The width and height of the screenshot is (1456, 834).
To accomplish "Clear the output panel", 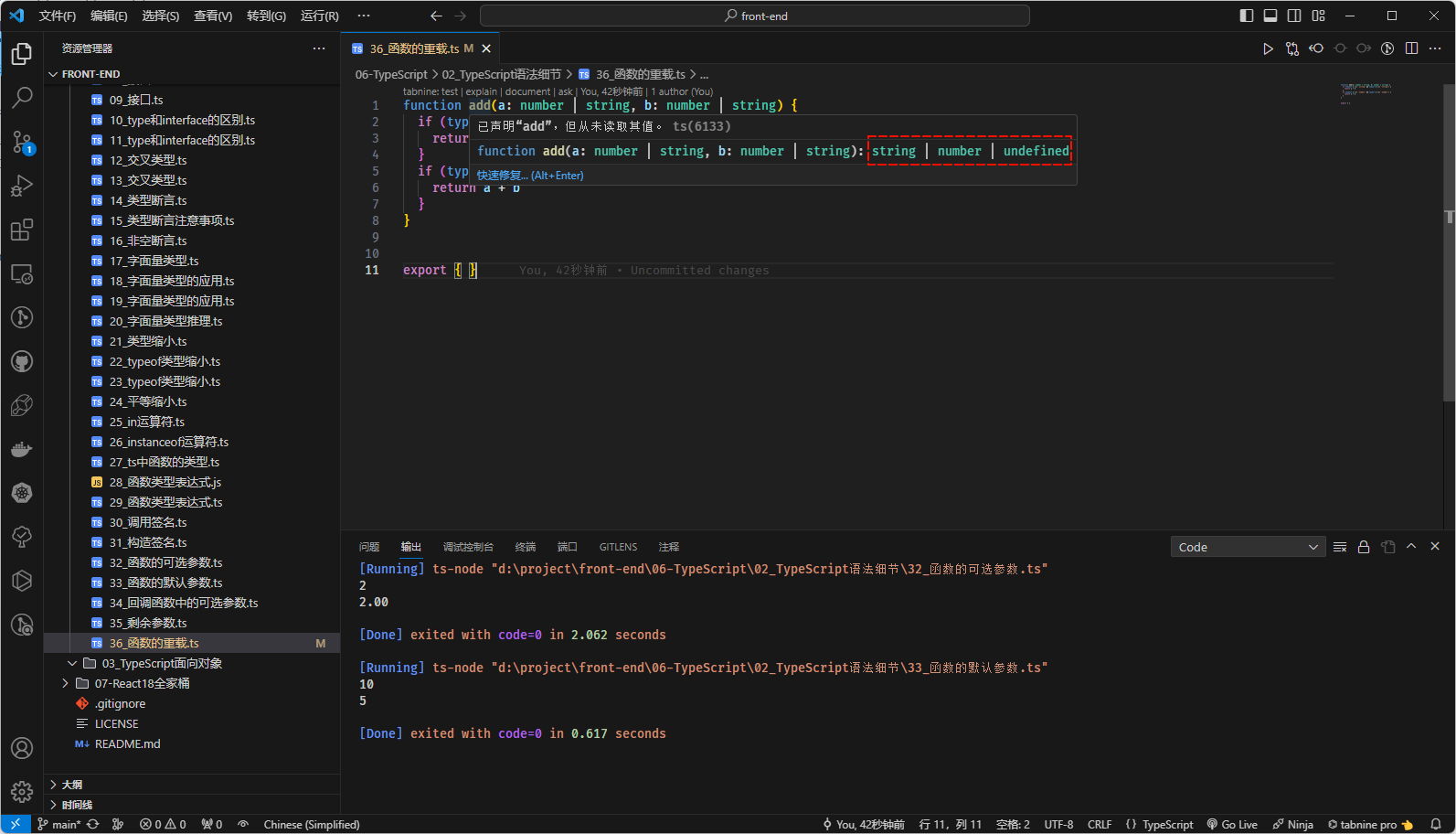I will point(1340,547).
